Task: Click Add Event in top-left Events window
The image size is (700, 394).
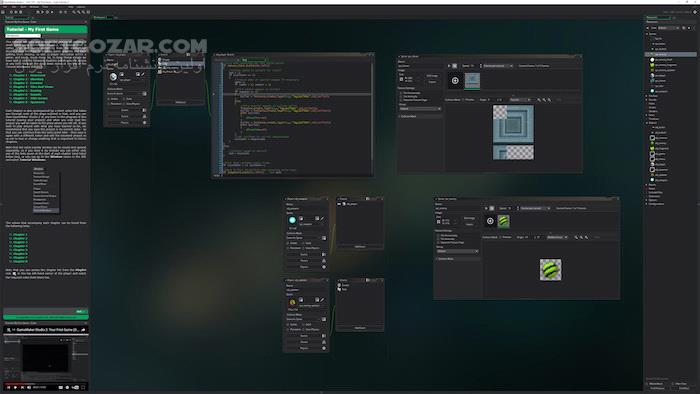Action: coord(180,102)
